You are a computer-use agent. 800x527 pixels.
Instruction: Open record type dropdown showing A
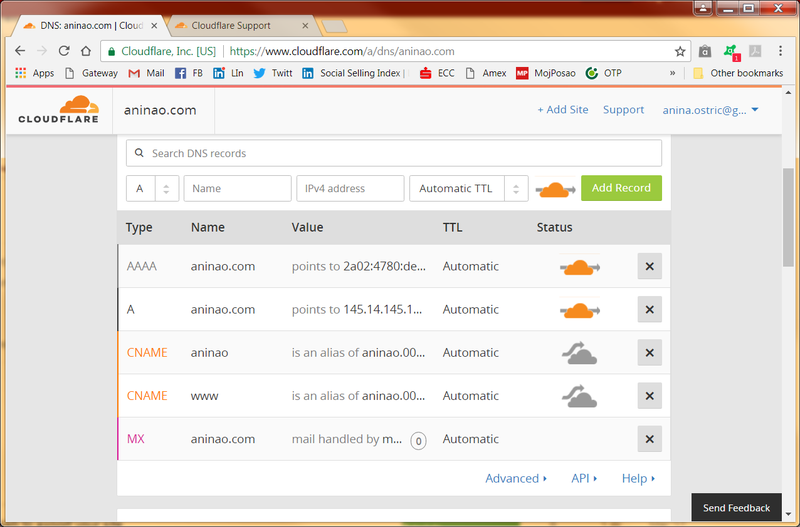coord(152,188)
